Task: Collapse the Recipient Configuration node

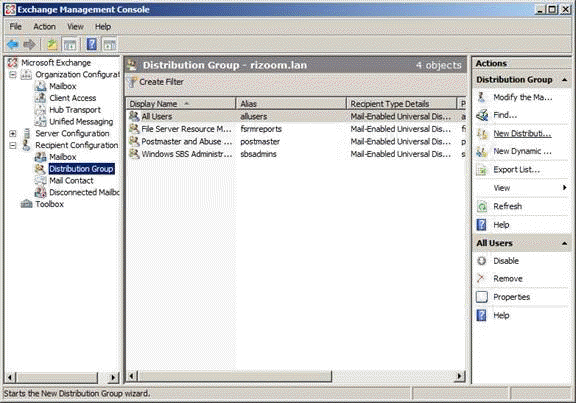Action: (x=13, y=145)
